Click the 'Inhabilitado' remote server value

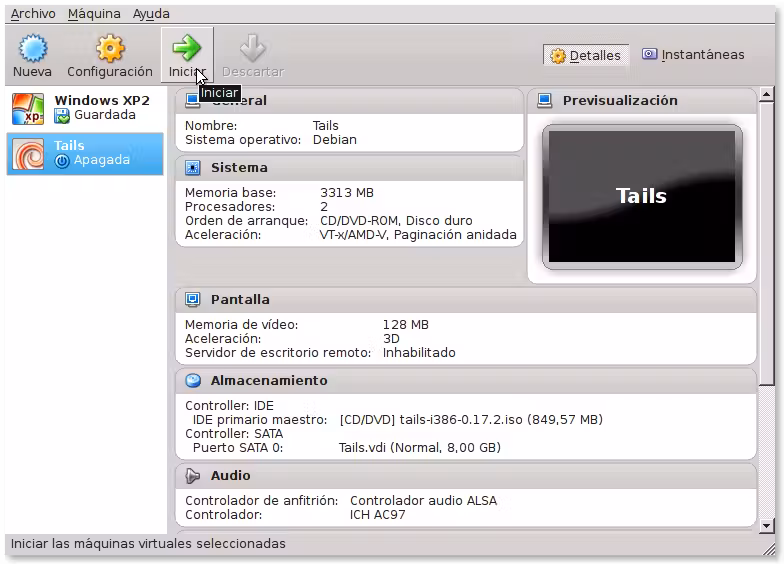(x=419, y=352)
